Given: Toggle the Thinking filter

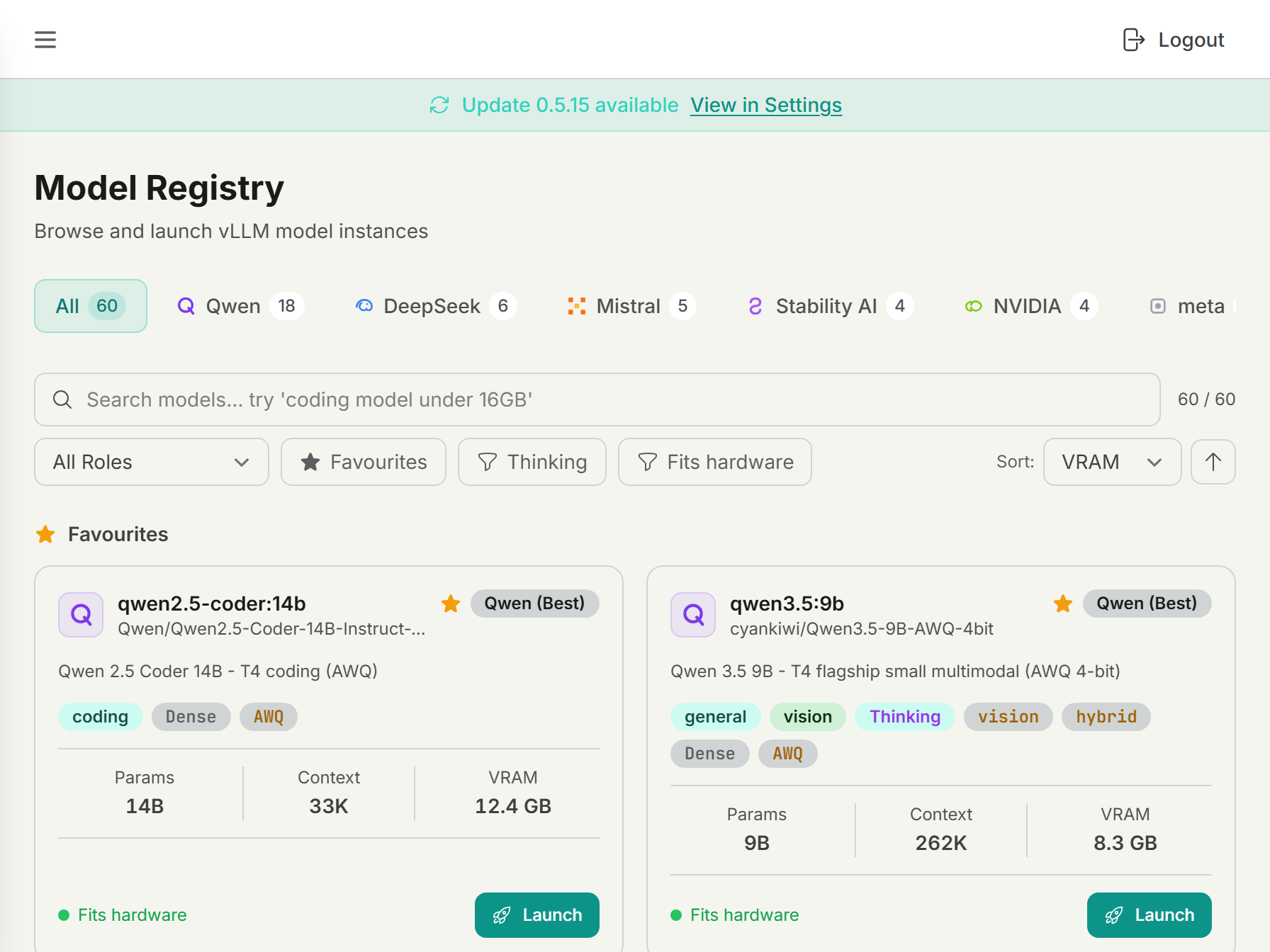Looking at the screenshot, I should point(532,462).
